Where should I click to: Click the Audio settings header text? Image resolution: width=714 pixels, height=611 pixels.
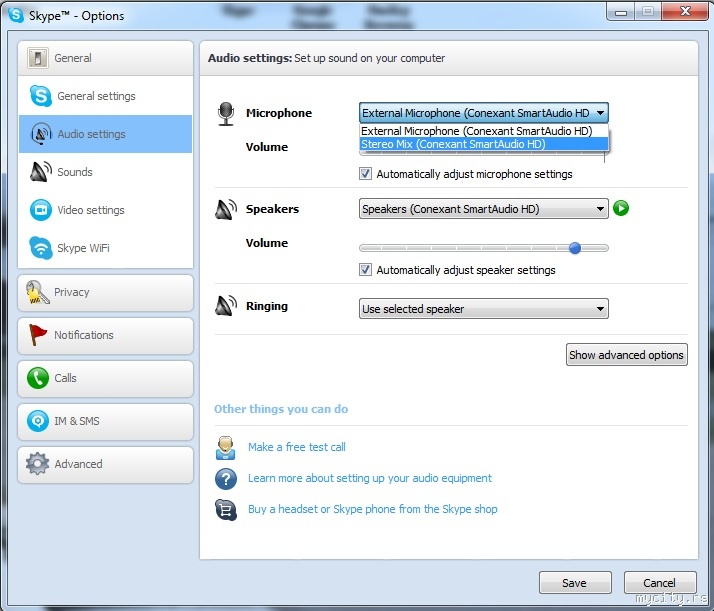tap(326, 58)
